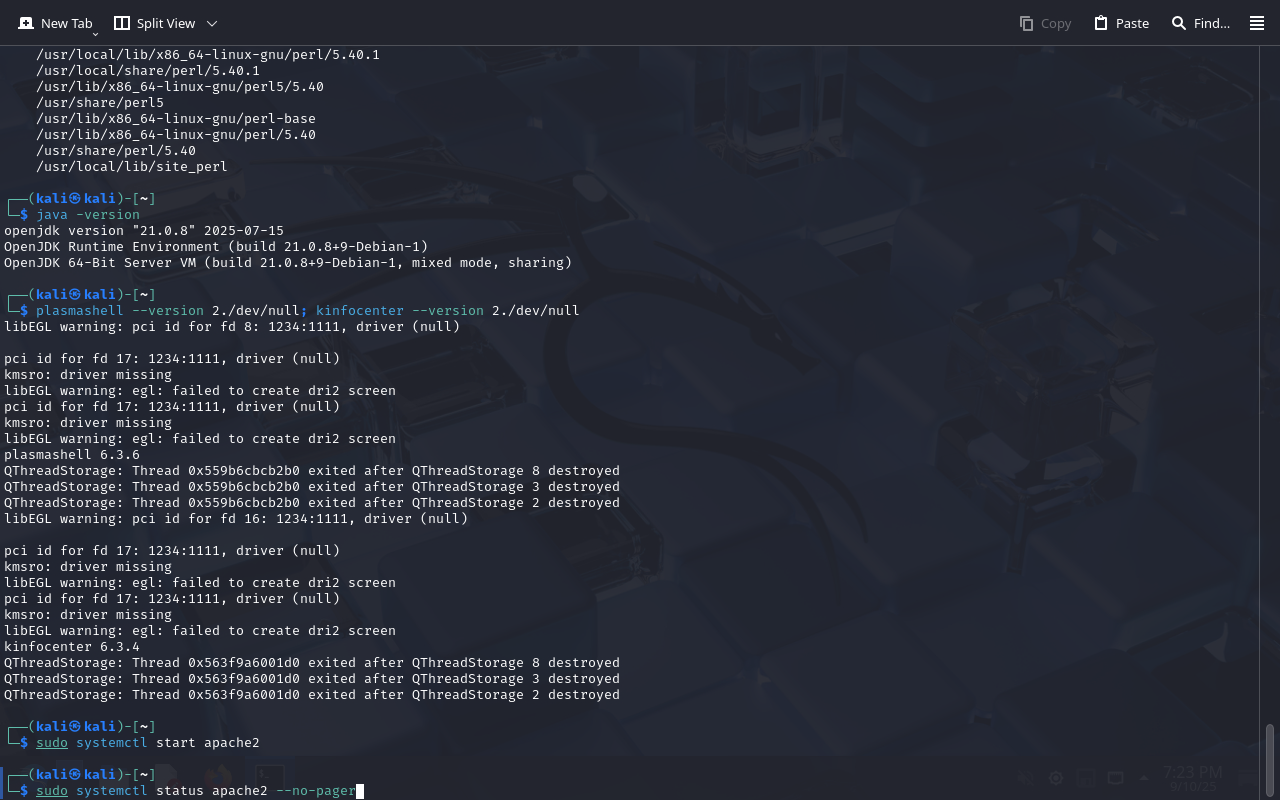Click the java -version command
This screenshot has height=800, width=1280.
88,215
